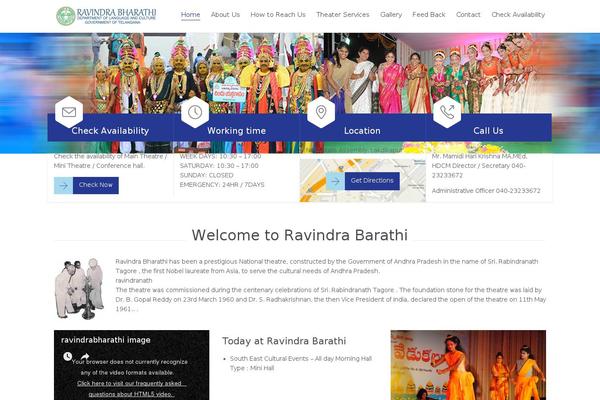Click the black-and-white lamp lighting photo

click(80, 289)
